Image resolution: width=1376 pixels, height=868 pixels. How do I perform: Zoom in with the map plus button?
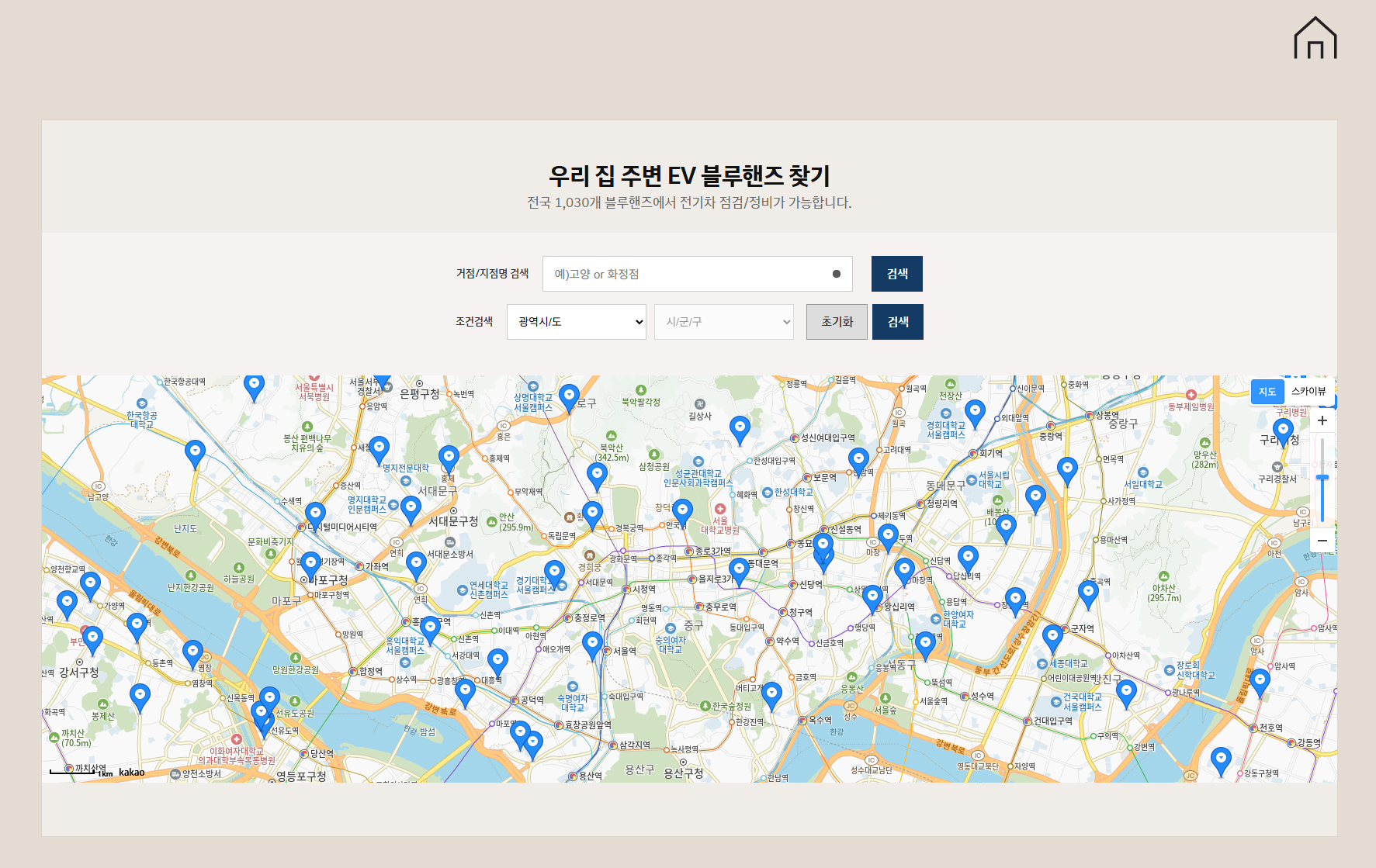(x=1322, y=420)
